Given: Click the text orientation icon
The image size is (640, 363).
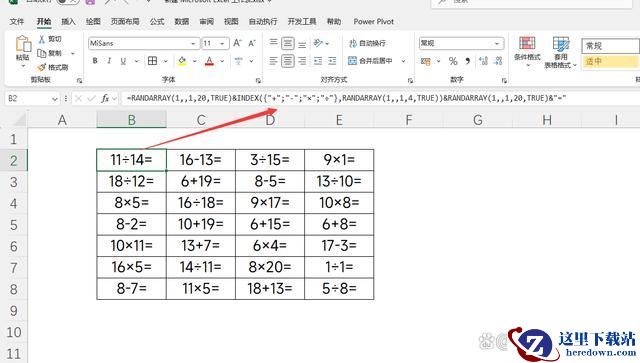Looking at the screenshot, I should click(318, 43).
